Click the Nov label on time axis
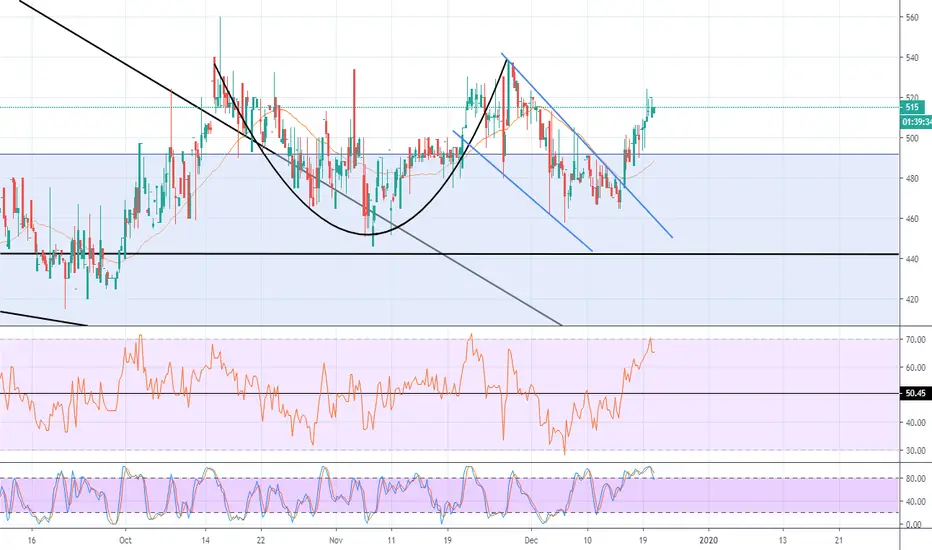This screenshot has height=550, width=932. pos(336,540)
